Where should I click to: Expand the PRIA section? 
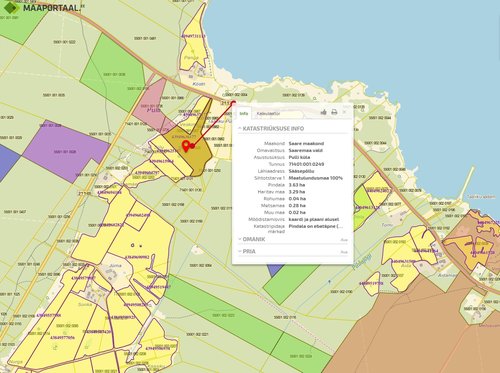point(247,251)
